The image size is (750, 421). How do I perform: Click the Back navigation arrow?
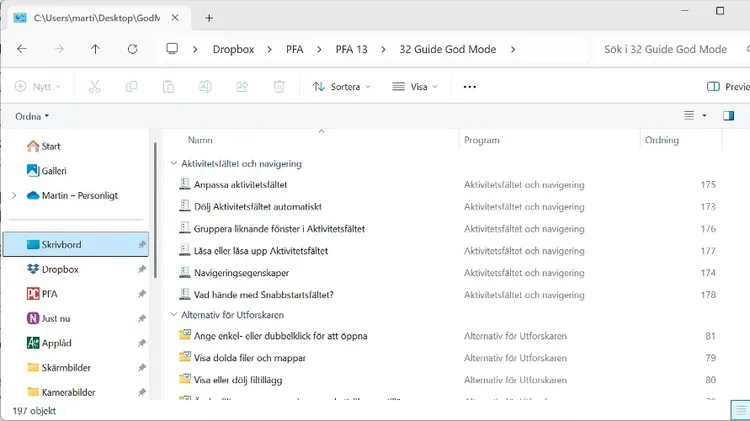pos(22,49)
